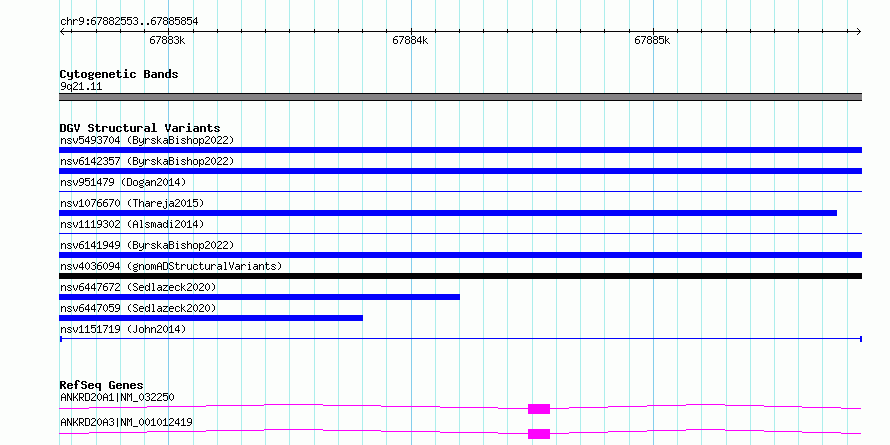Open variant nsv951479 (Dogan2014) label

(123, 182)
